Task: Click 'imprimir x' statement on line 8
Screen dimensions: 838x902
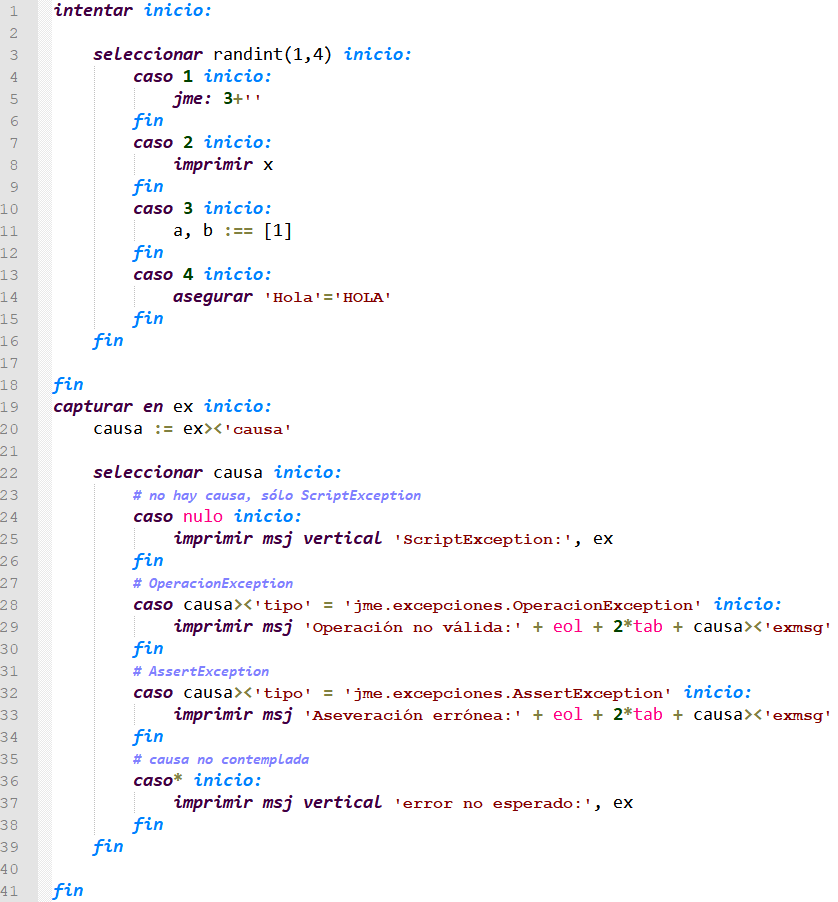Action: 223,165
